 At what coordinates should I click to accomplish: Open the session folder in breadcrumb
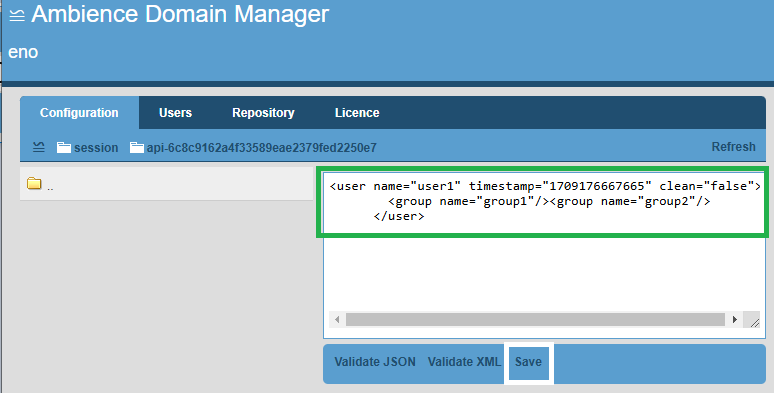coord(87,147)
